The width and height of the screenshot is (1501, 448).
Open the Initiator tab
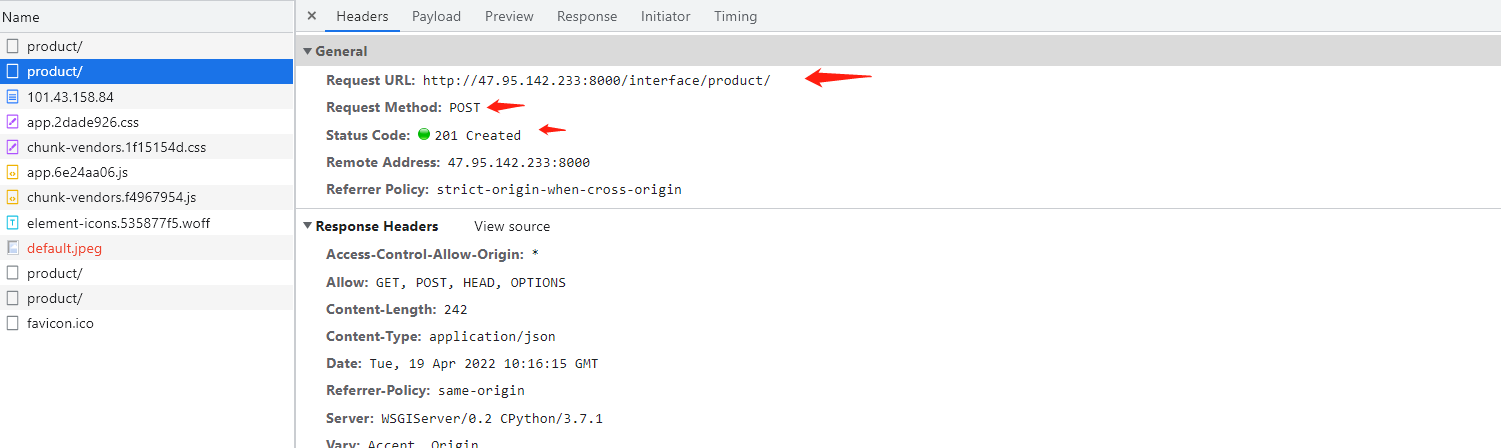(x=665, y=16)
